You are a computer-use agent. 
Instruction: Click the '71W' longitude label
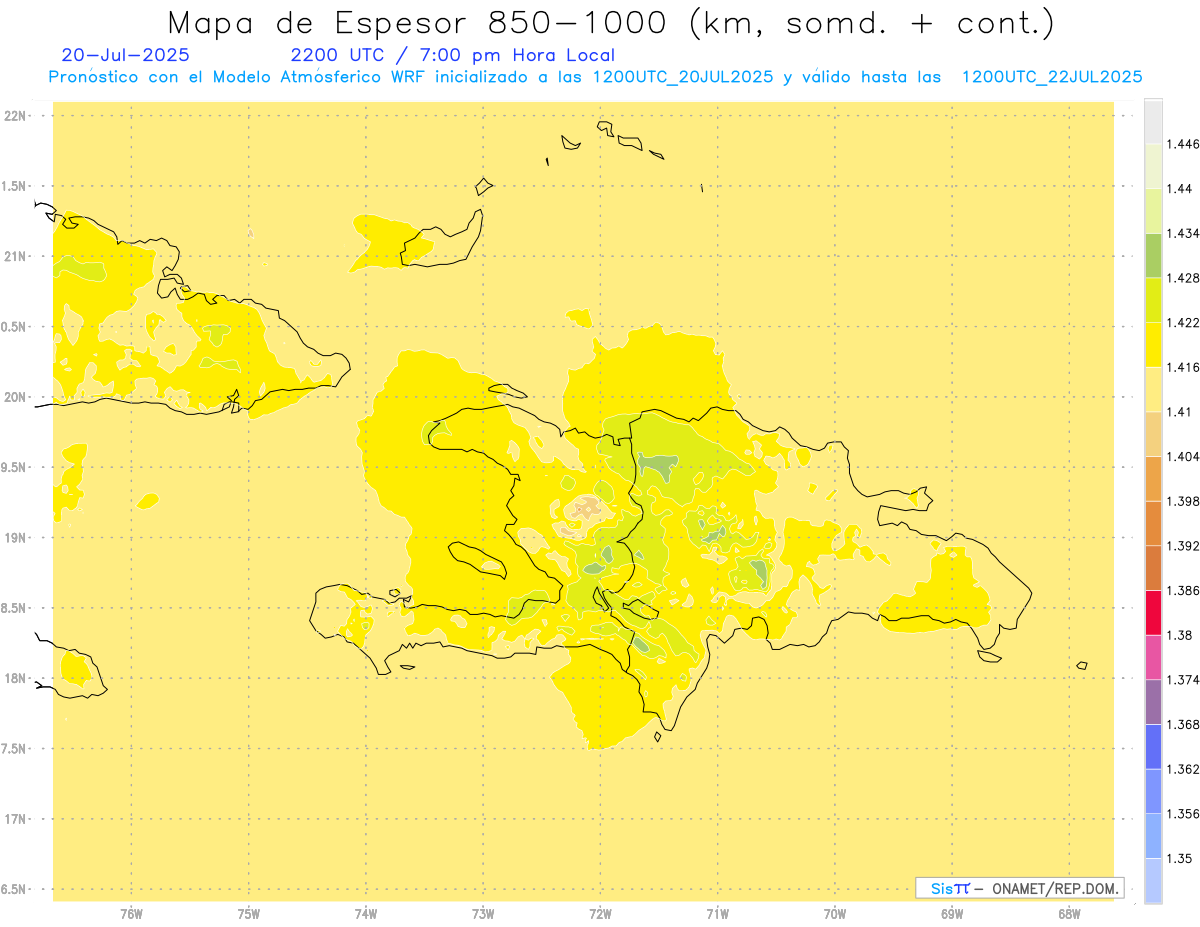[717, 914]
